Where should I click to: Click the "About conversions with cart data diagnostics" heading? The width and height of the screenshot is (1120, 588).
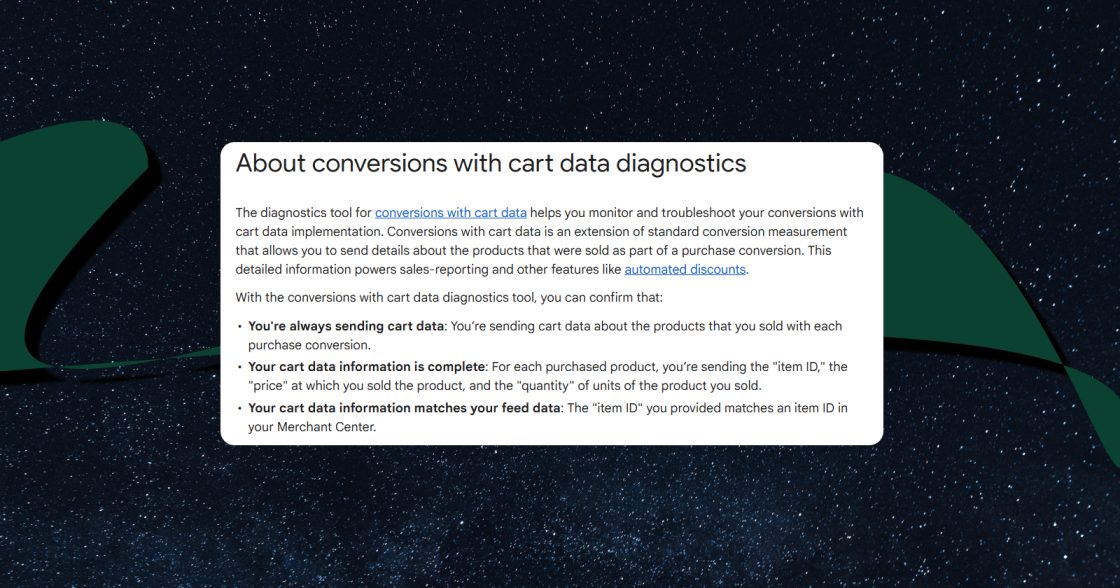pyautogui.click(x=491, y=164)
